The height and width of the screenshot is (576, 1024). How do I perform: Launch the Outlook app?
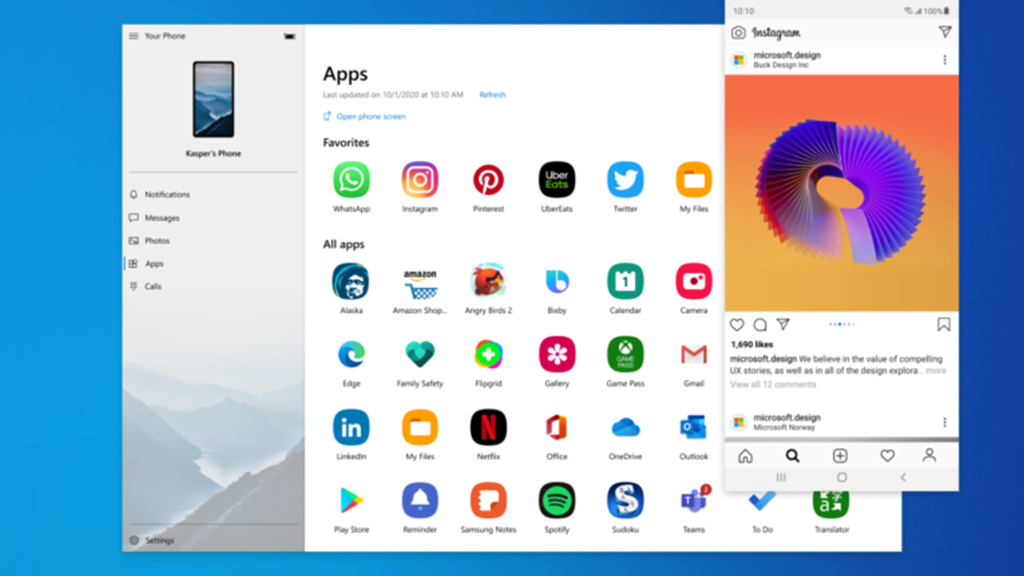[x=694, y=428]
